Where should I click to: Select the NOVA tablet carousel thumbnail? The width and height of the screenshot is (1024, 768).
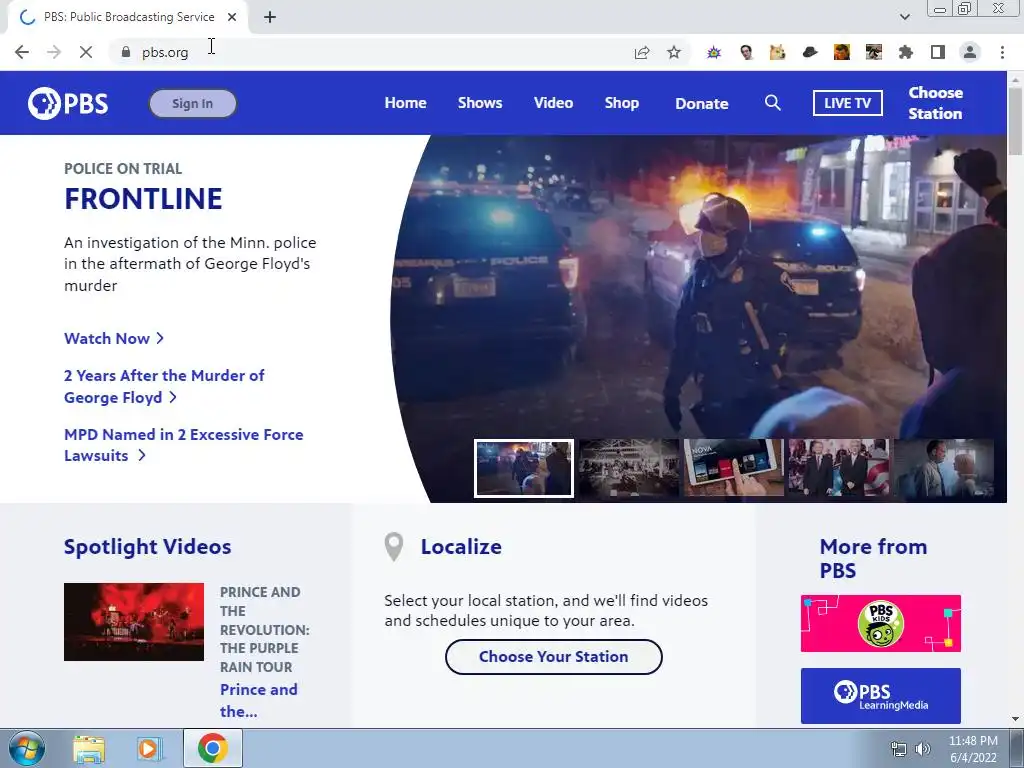pyautogui.click(x=733, y=468)
